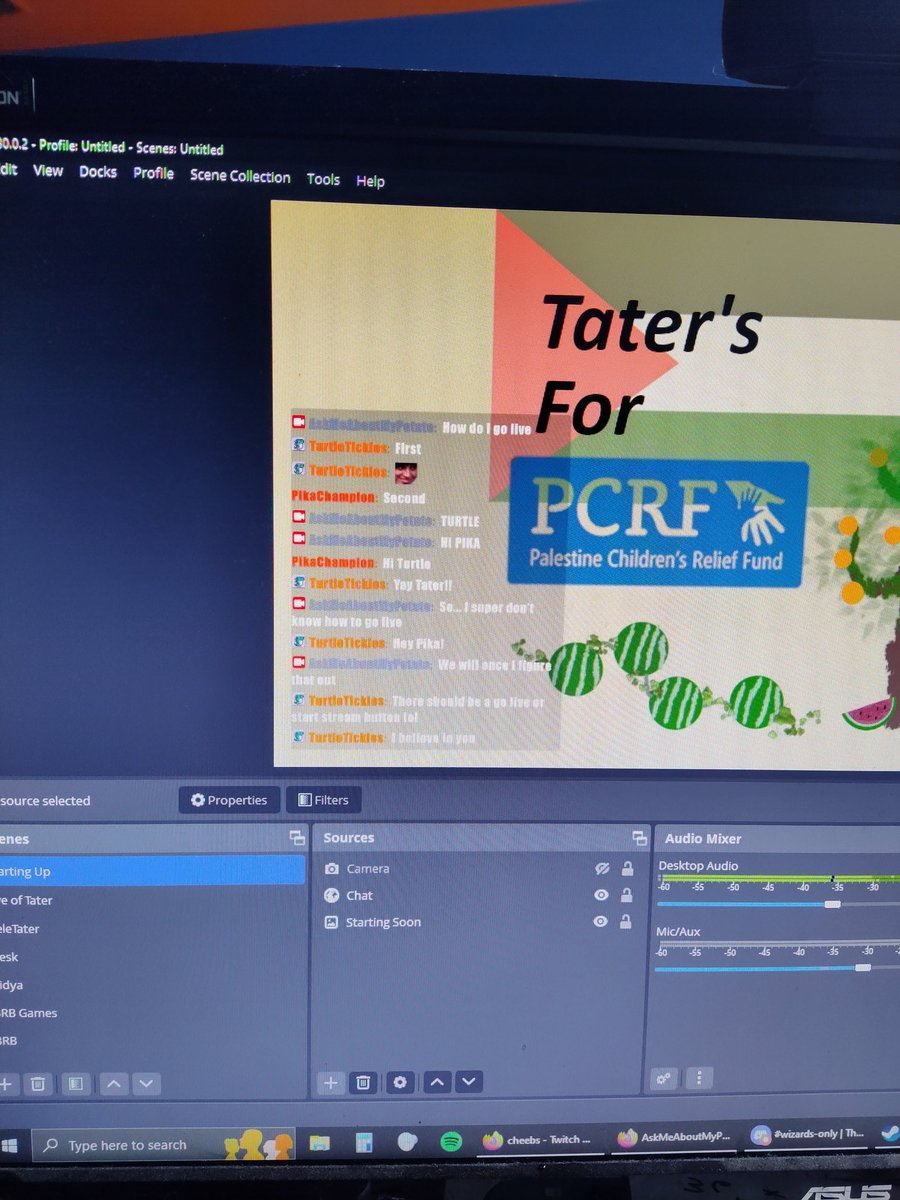Switch to AskMeAboutMyP... Firefox taskbar window
The image size is (900, 1200).
click(675, 1137)
